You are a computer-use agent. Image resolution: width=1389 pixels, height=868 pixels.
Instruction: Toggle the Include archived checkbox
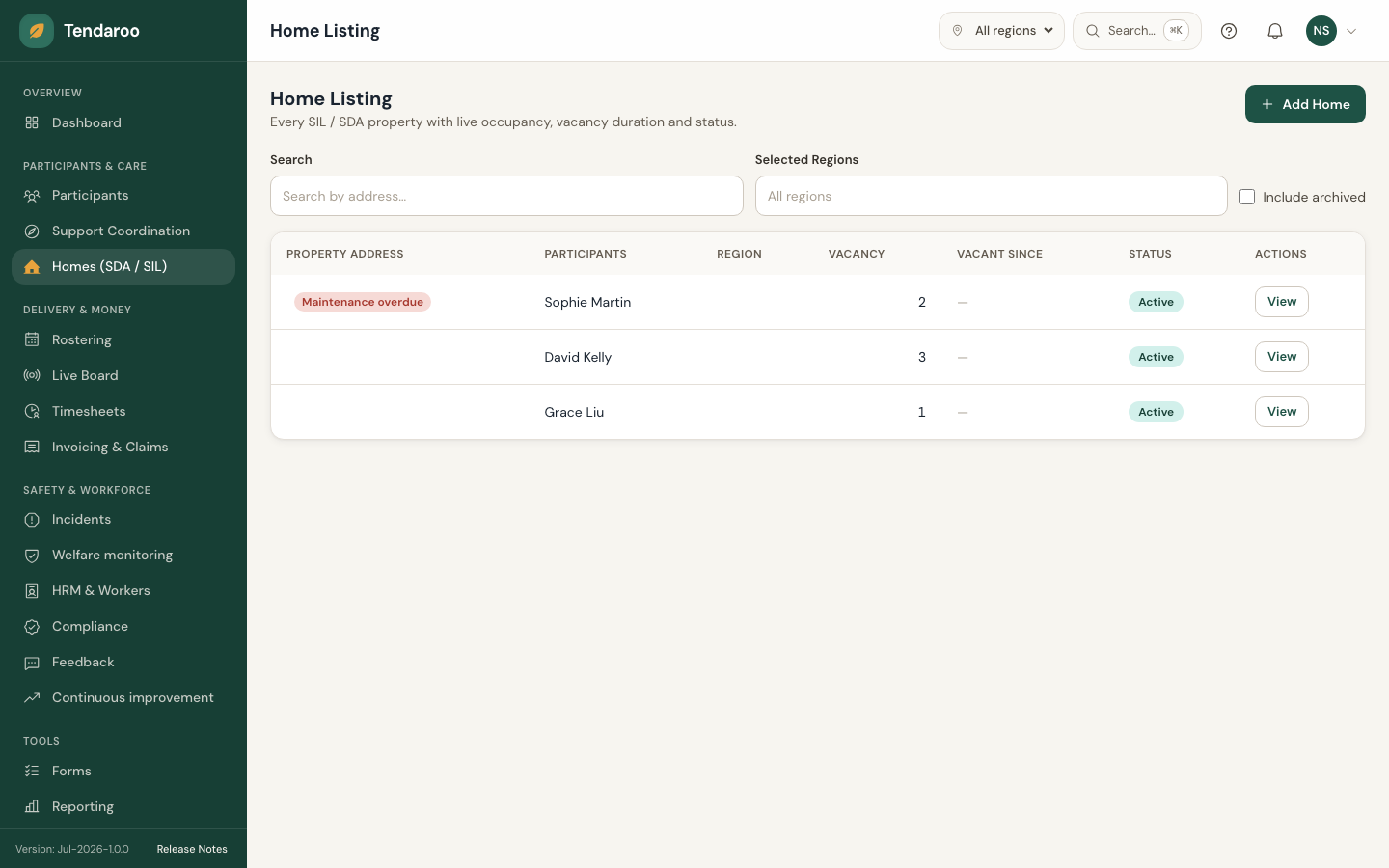[x=1247, y=197]
